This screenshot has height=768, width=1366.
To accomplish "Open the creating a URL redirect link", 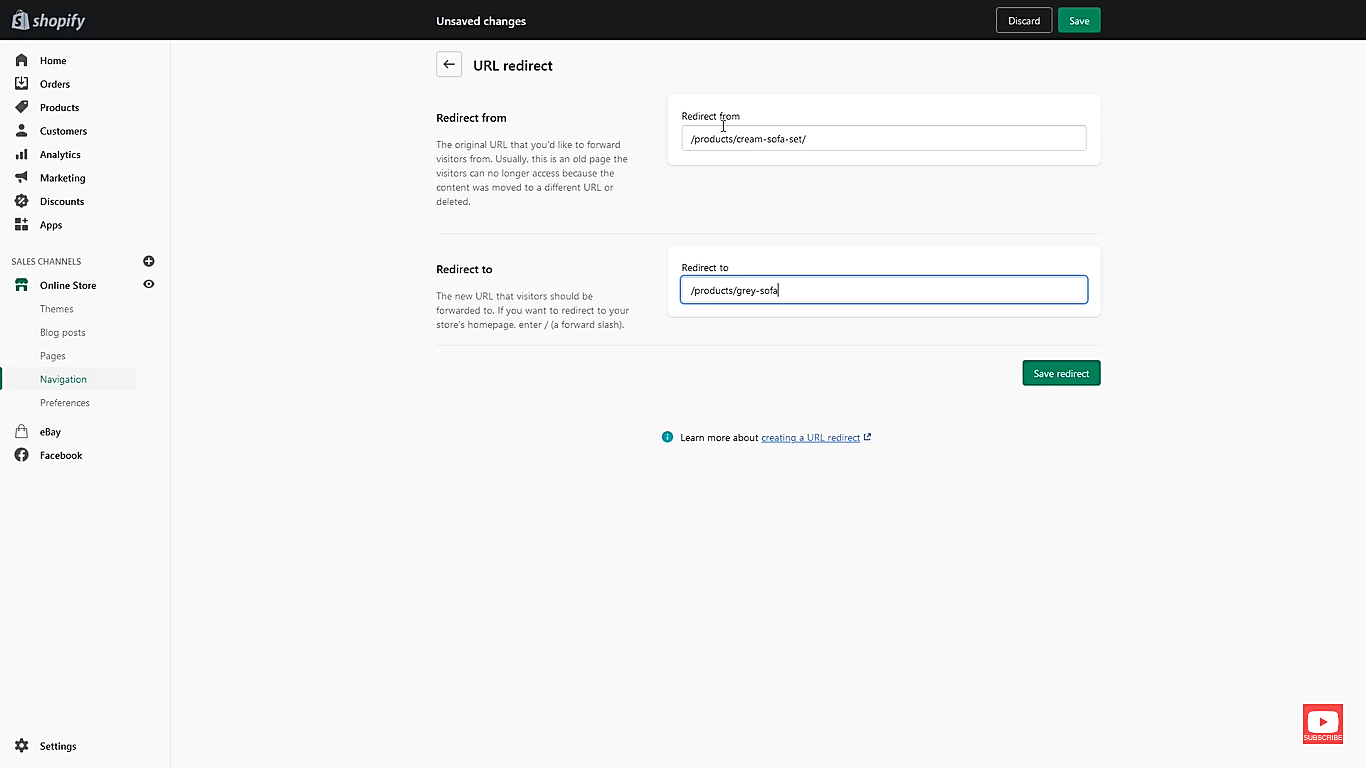I will coord(811,438).
